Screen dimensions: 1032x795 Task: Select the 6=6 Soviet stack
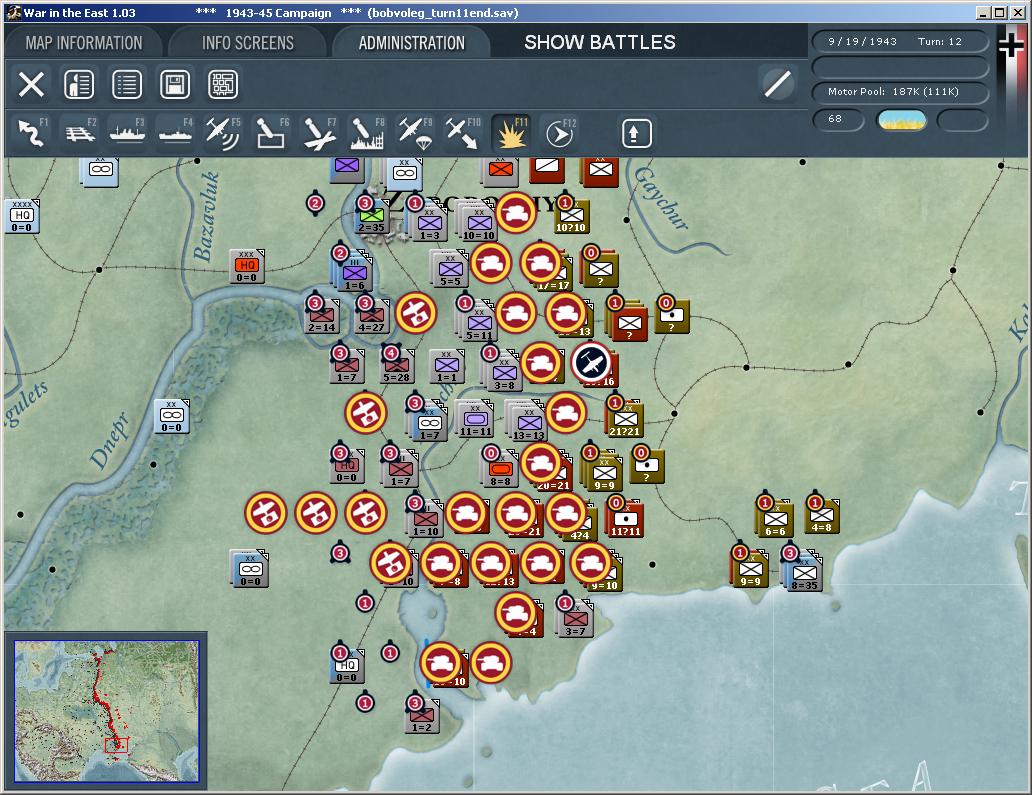[775, 520]
